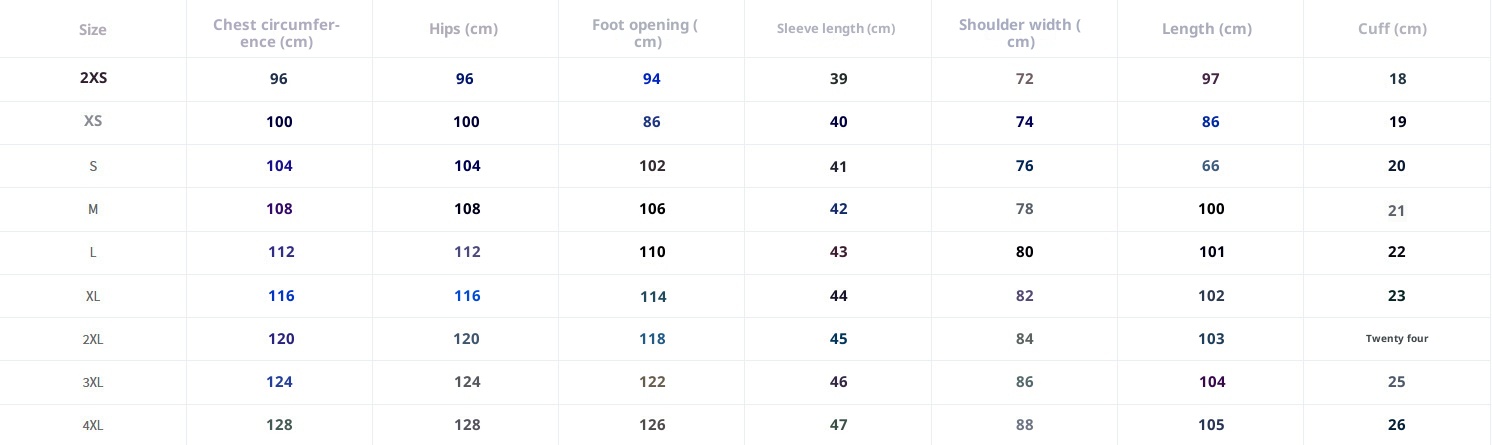This screenshot has height=445, width=1492.
Task: Select the 3XL row label
Action: [93, 382]
